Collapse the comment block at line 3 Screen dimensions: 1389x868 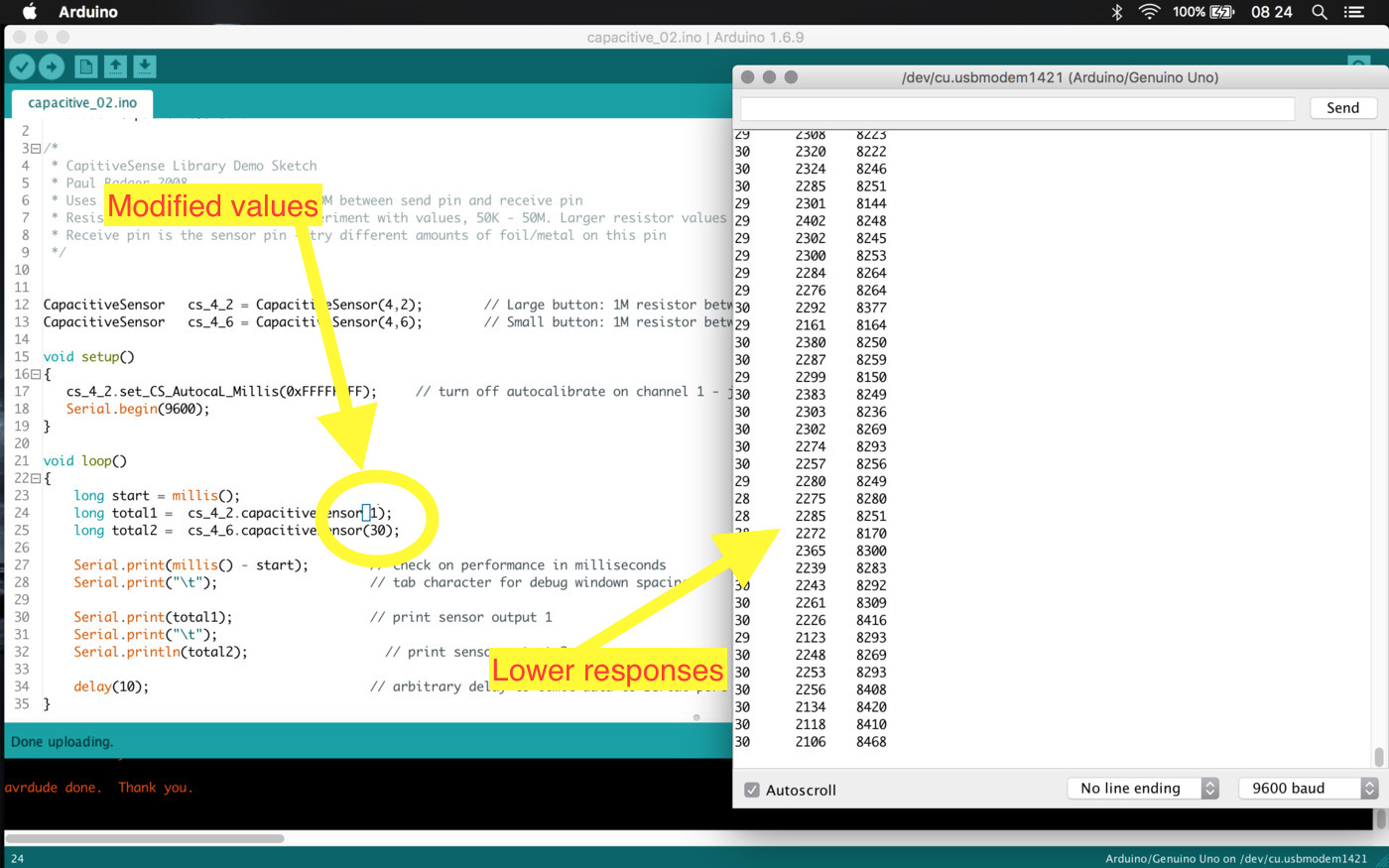pos(36,149)
